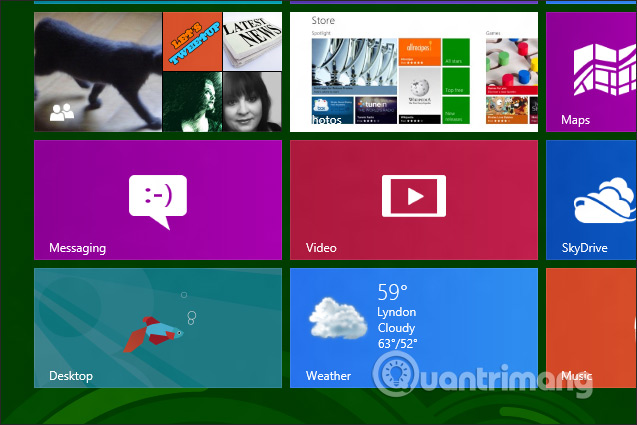The image size is (637, 425).
Task: Click the video play button icon
Action: coord(414,194)
